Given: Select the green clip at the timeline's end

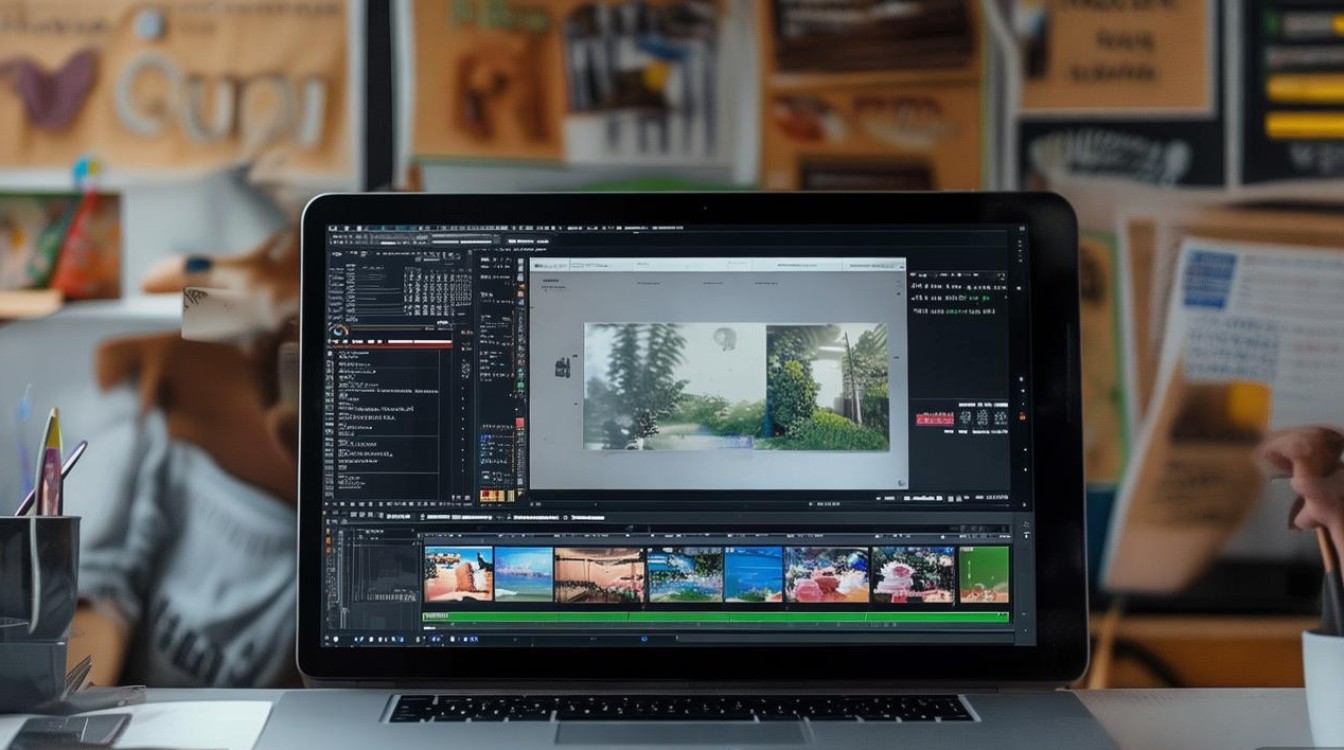Looking at the screenshot, I should [x=984, y=574].
